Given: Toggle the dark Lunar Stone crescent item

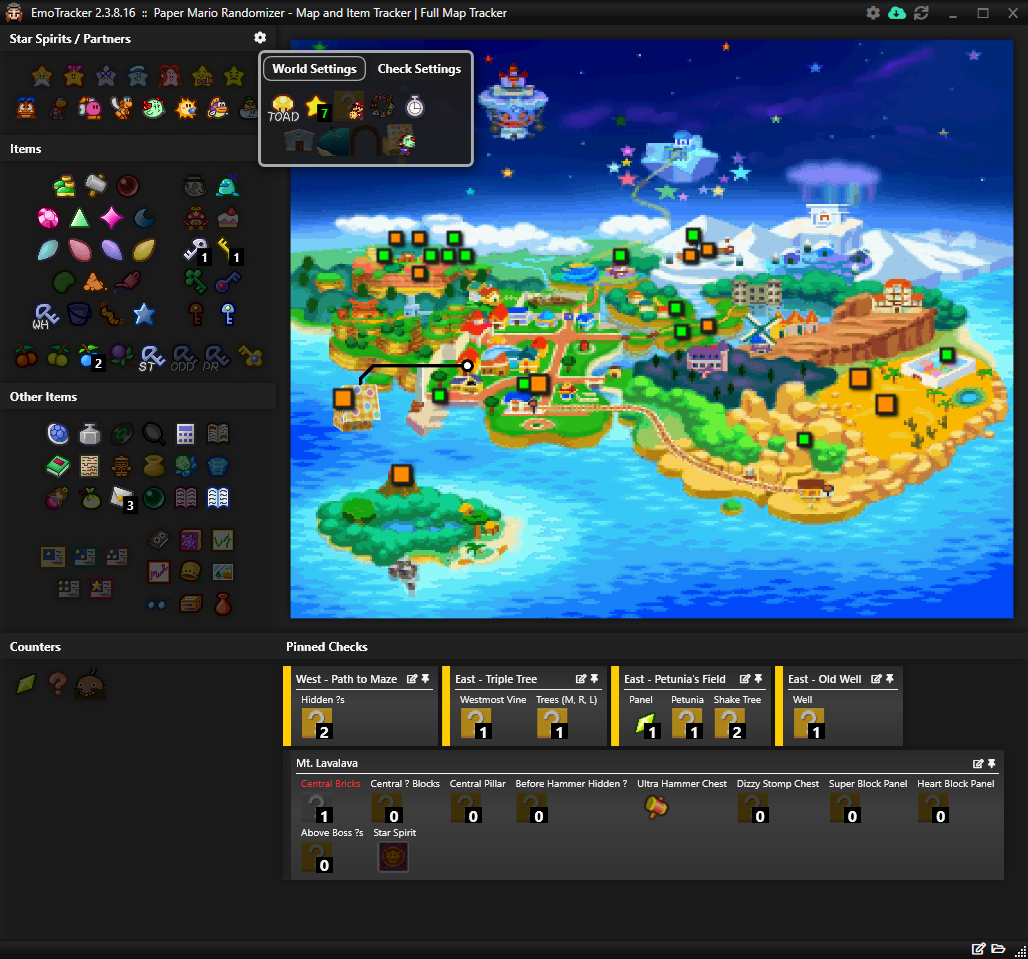Looking at the screenshot, I should pos(144,218).
